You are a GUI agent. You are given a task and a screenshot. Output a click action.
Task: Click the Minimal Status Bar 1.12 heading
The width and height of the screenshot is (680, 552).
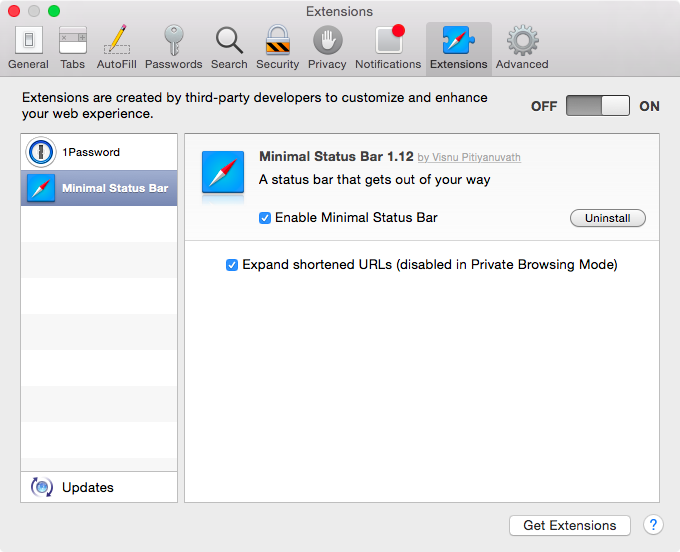tap(336, 156)
